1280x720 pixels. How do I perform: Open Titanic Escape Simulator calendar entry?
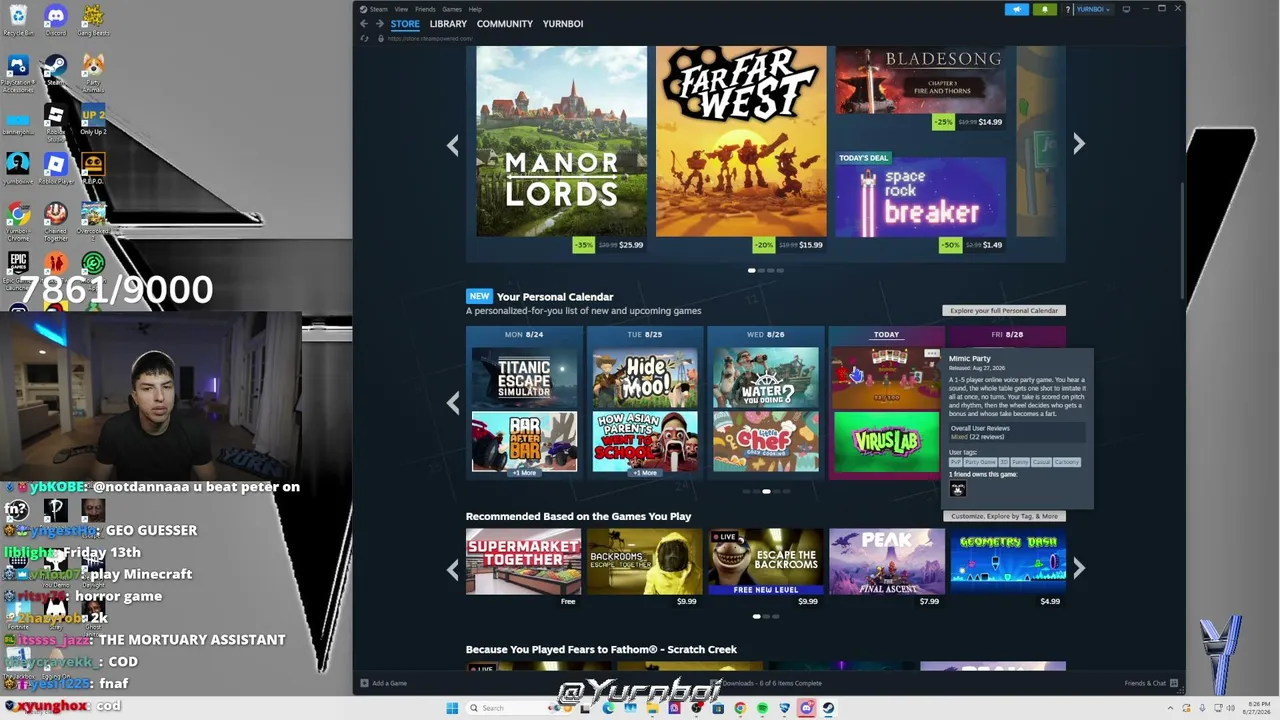(524, 377)
